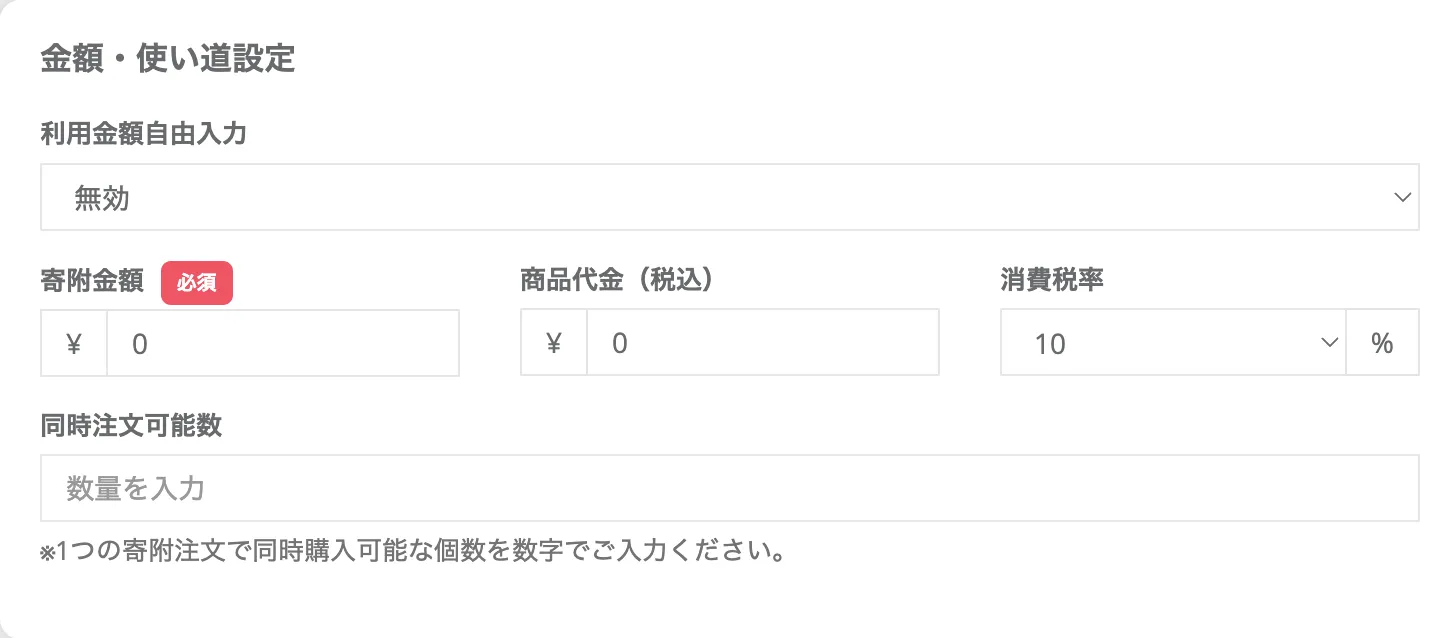Click the 数量を入力 placeholder text

(136, 489)
